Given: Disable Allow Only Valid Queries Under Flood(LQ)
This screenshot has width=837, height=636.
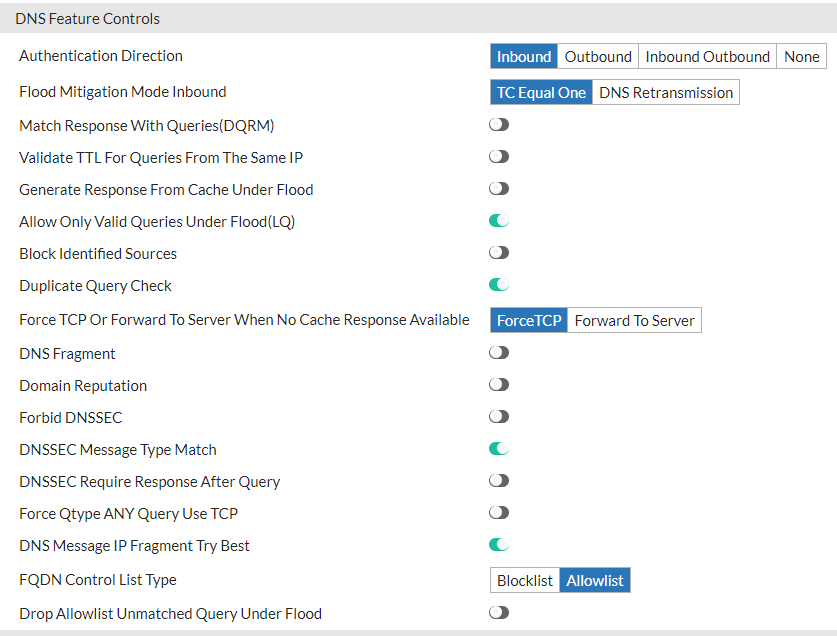Looking at the screenshot, I should 498,220.
